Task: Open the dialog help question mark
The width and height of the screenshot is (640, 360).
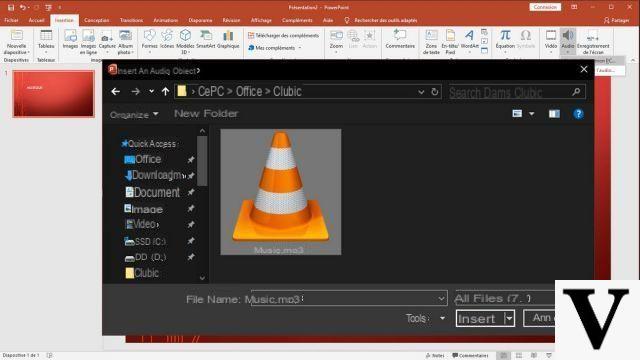Action: pyautogui.click(x=578, y=114)
